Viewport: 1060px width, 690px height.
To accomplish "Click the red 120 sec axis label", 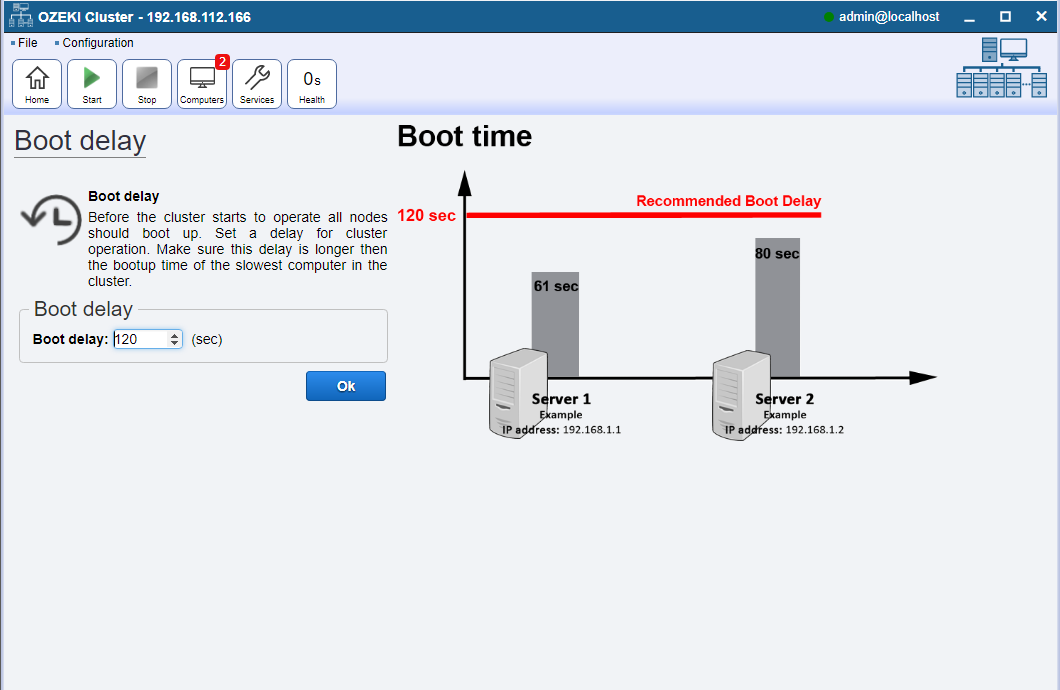I will tap(427, 216).
